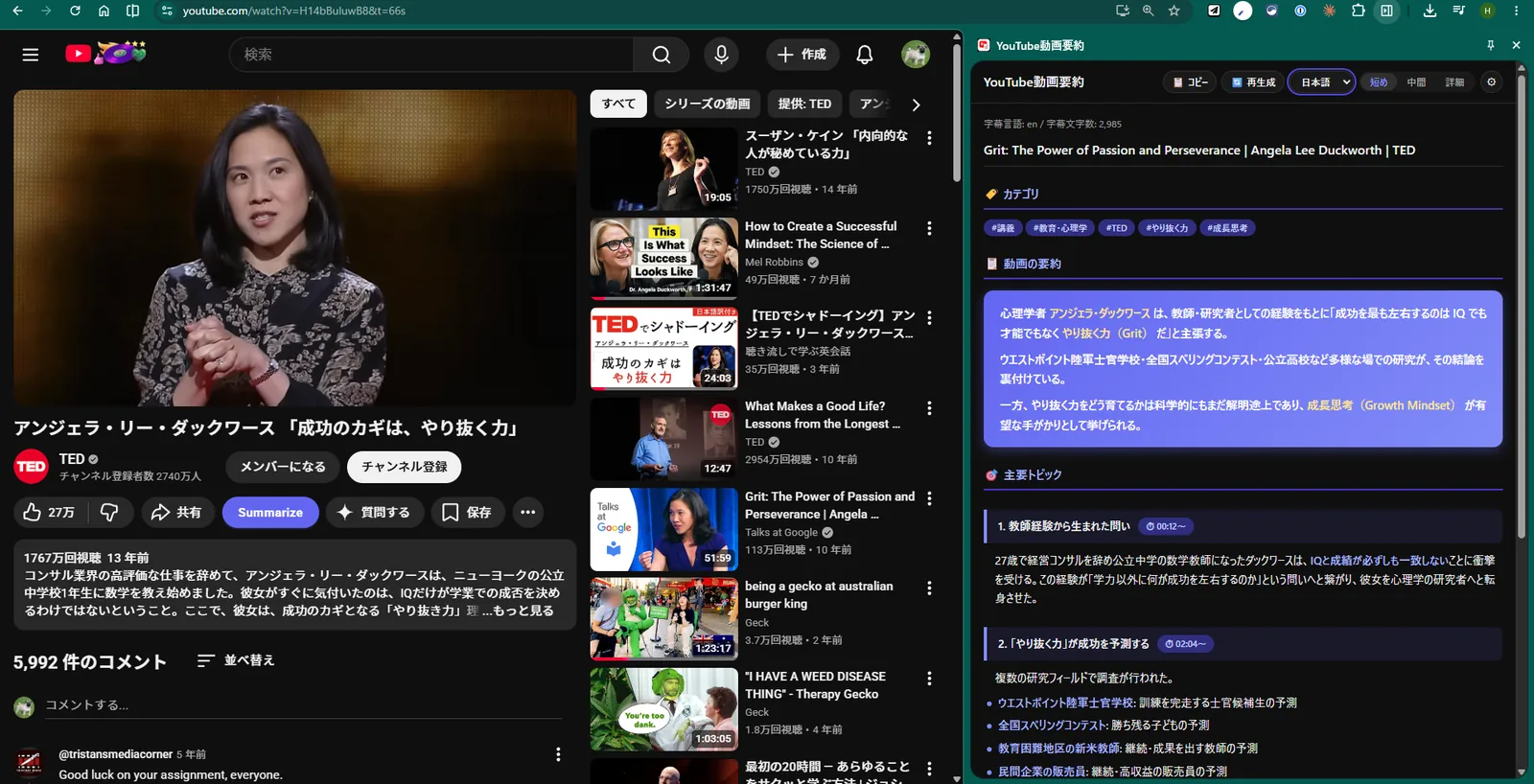Click the メンバーになる button
The image size is (1534, 784).
click(283, 467)
